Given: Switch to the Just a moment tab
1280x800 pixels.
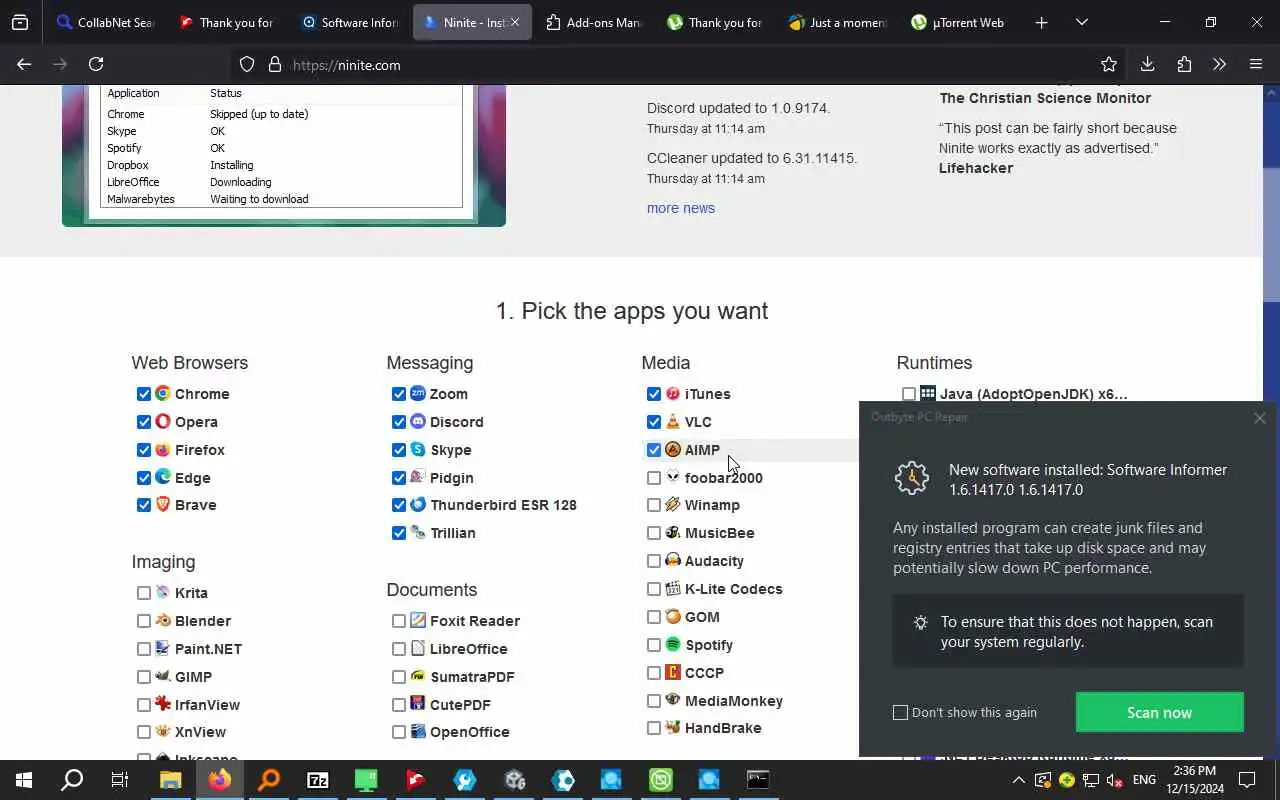Looking at the screenshot, I should pyautogui.click(x=838, y=22).
